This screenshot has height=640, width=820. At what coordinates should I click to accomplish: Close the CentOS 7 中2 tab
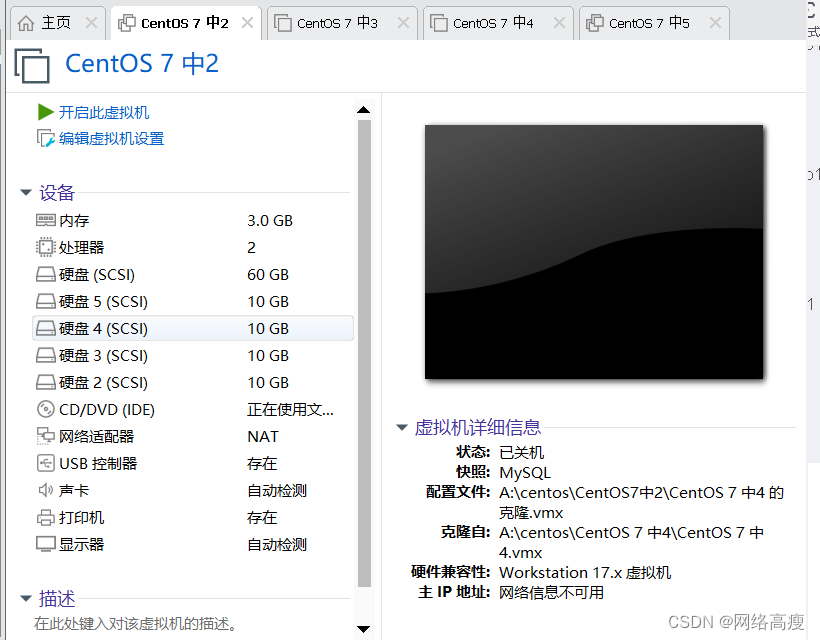click(x=247, y=23)
